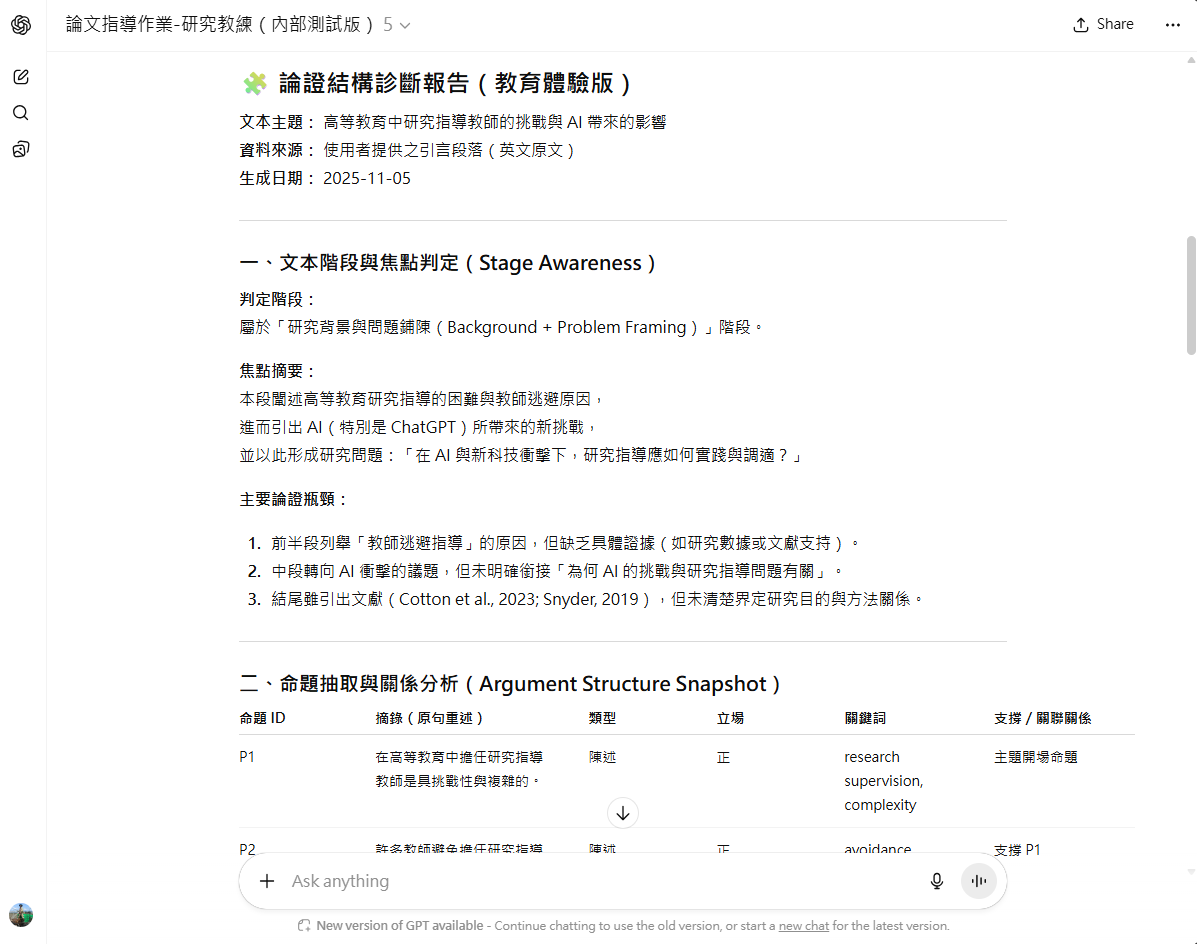Viewport: 1197px width, 944px height.
Task: Open the search chats magnifier icon
Action: point(21,113)
